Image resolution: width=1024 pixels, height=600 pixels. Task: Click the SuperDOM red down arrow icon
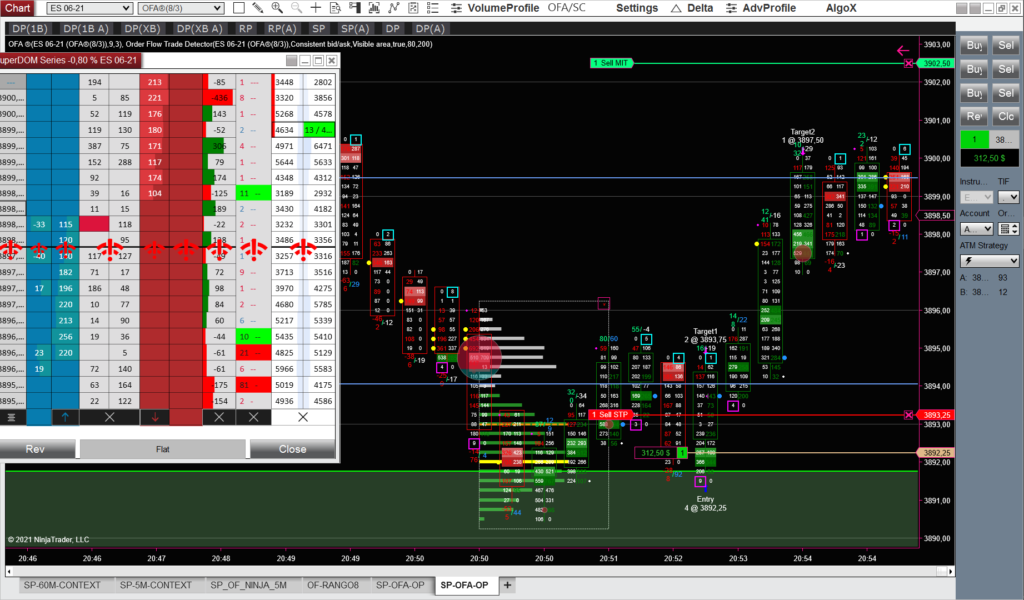click(154, 417)
